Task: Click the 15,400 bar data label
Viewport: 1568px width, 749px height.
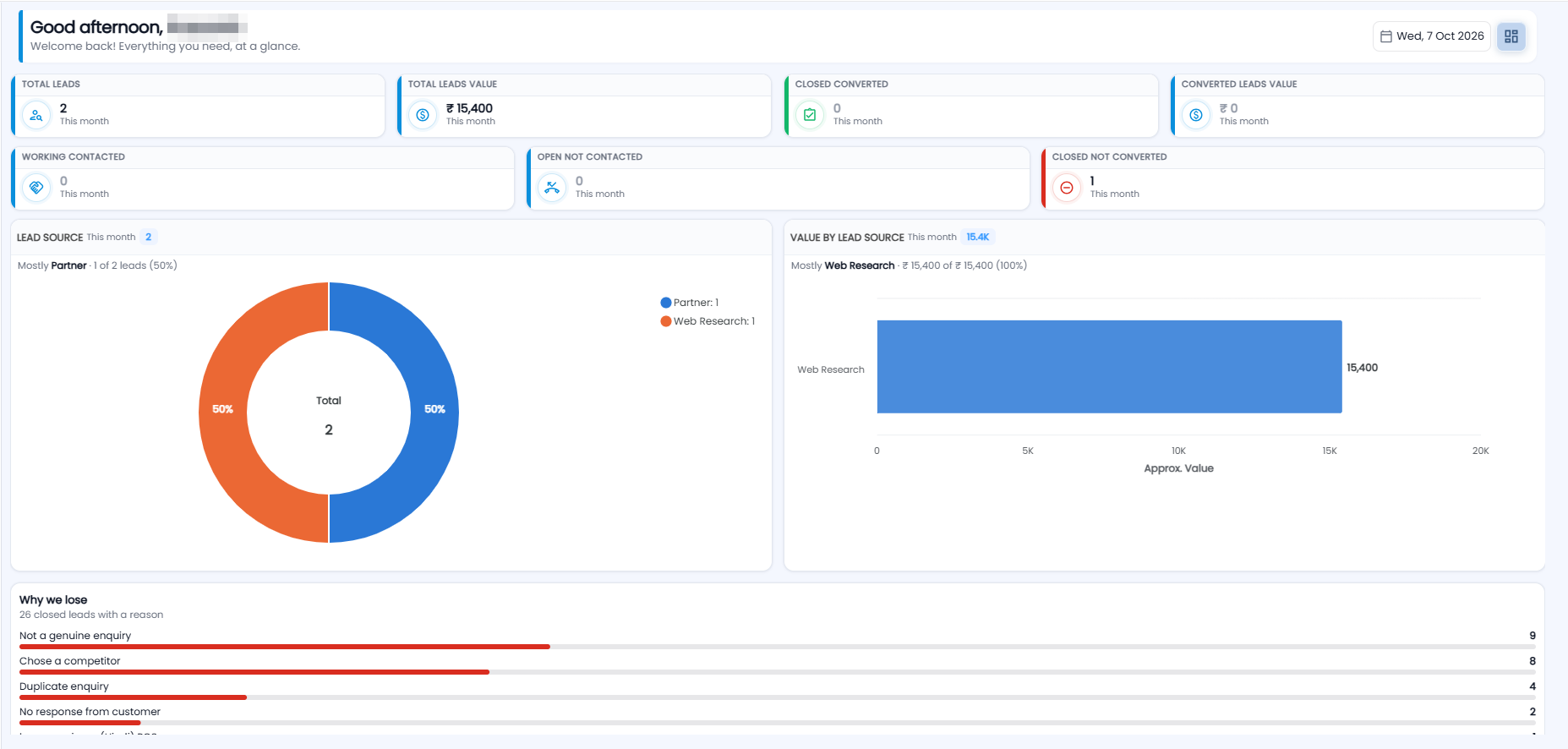Action: [x=1362, y=368]
